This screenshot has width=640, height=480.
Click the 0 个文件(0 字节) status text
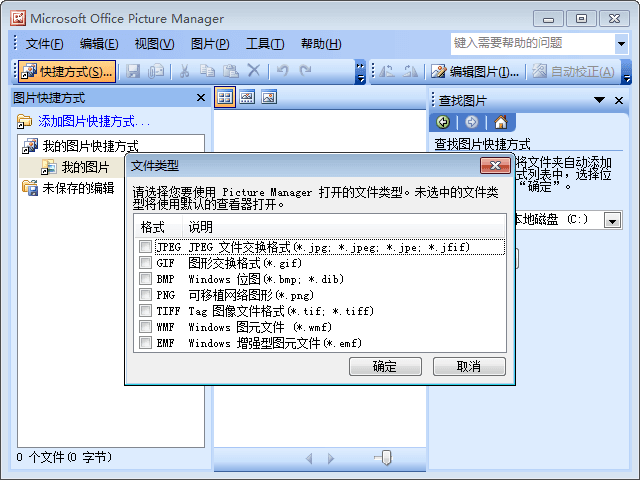64,457
